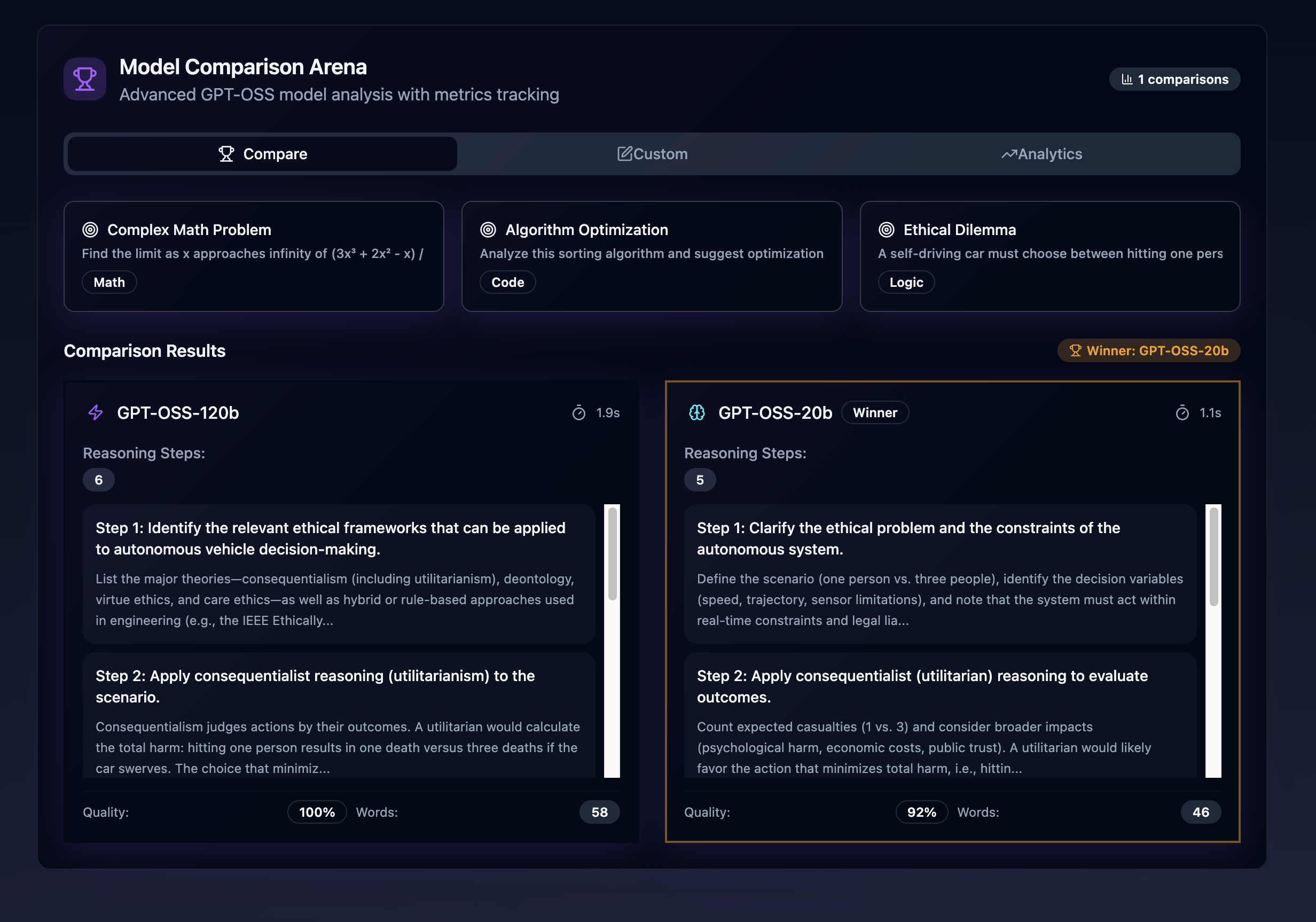
Task: Click the GPT-OSS-20b reasoning steps scrollbar
Action: (x=1213, y=640)
